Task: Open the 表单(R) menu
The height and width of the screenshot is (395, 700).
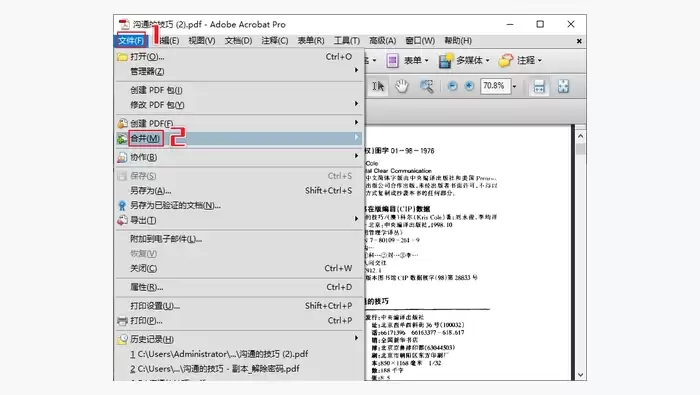Action: [311, 41]
